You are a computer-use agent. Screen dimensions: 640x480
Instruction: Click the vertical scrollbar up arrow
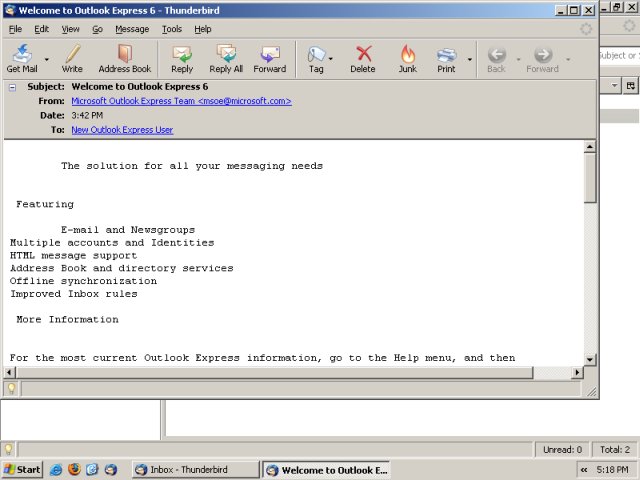point(590,147)
